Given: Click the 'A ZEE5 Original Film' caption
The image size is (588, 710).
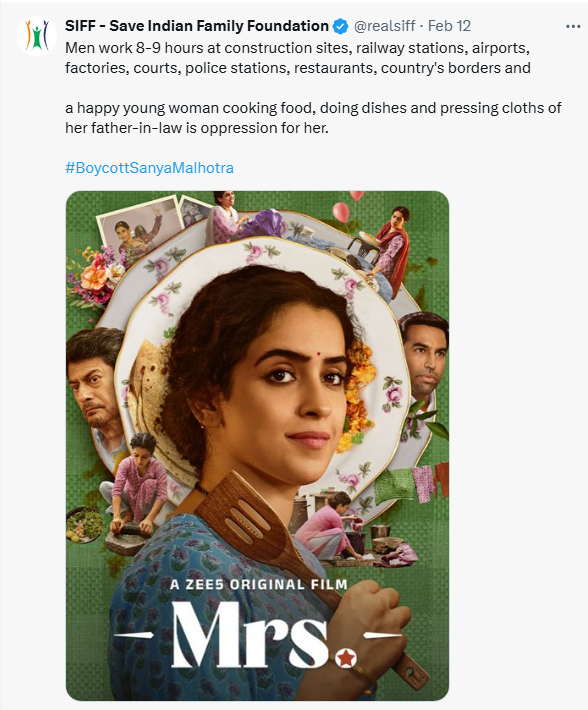Looking at the screenshot, I should 258,585.
